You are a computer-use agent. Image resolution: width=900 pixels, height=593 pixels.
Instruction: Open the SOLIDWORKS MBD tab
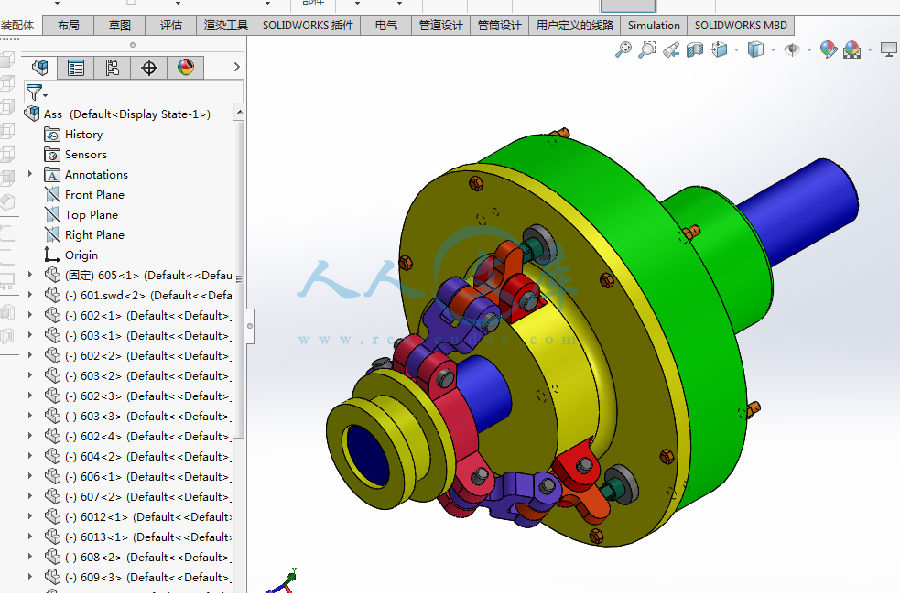pyautogui.click(x=740, y=25)
